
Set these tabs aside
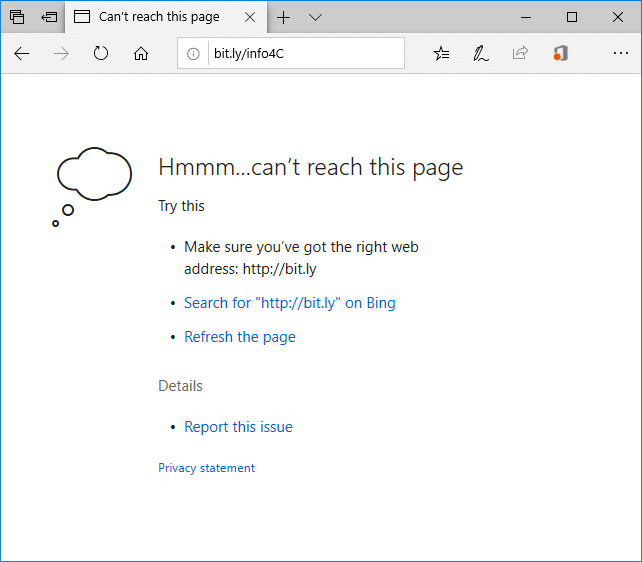(49, 17)
